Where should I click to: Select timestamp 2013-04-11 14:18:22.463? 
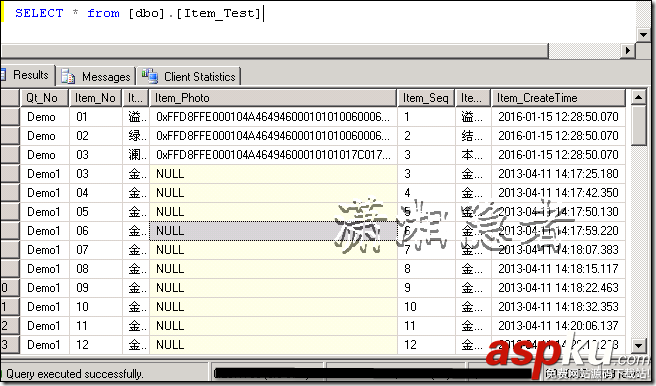click(558, 288)
